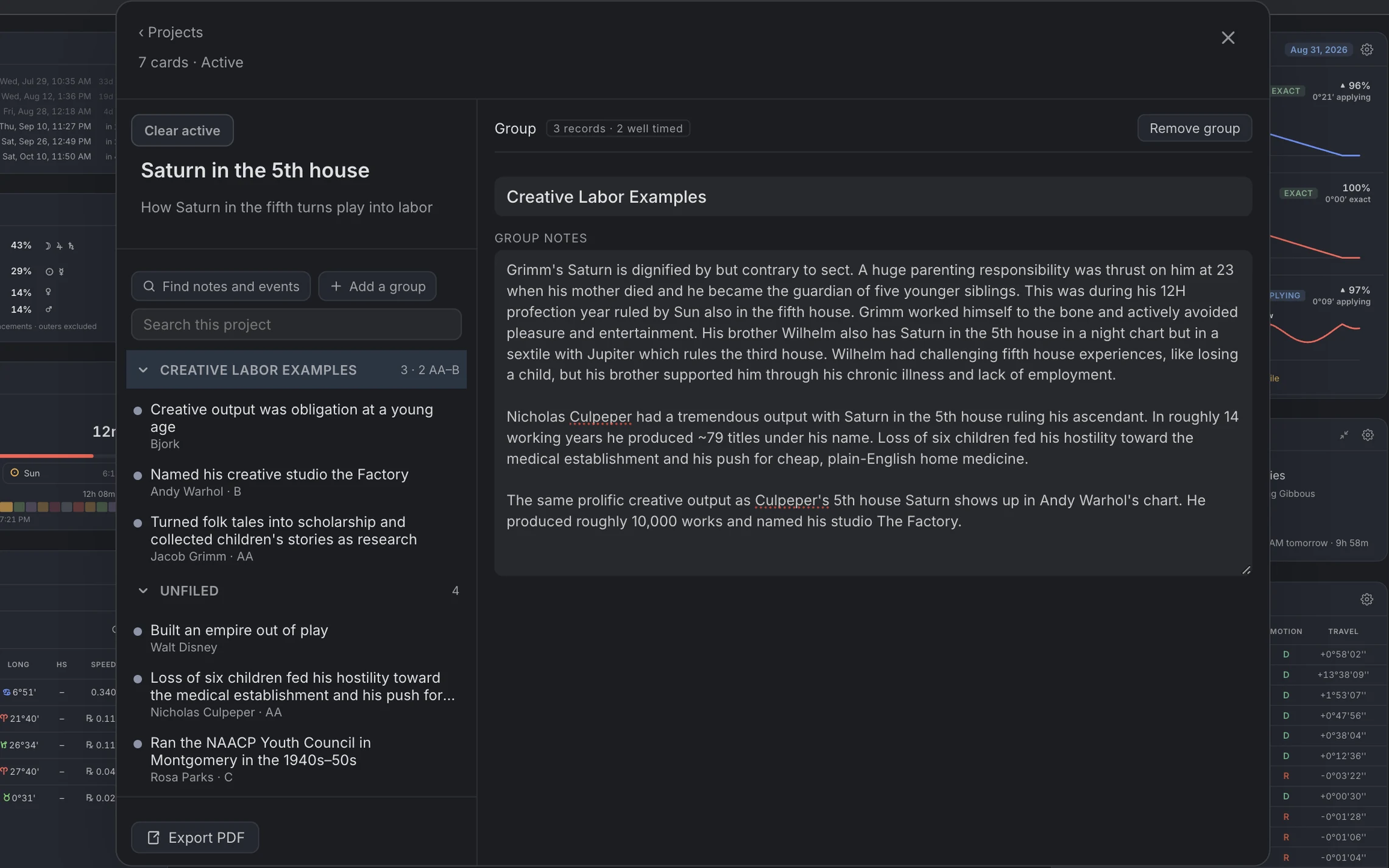Click the Saturn in the 5th house title

(x=255, y=170)
